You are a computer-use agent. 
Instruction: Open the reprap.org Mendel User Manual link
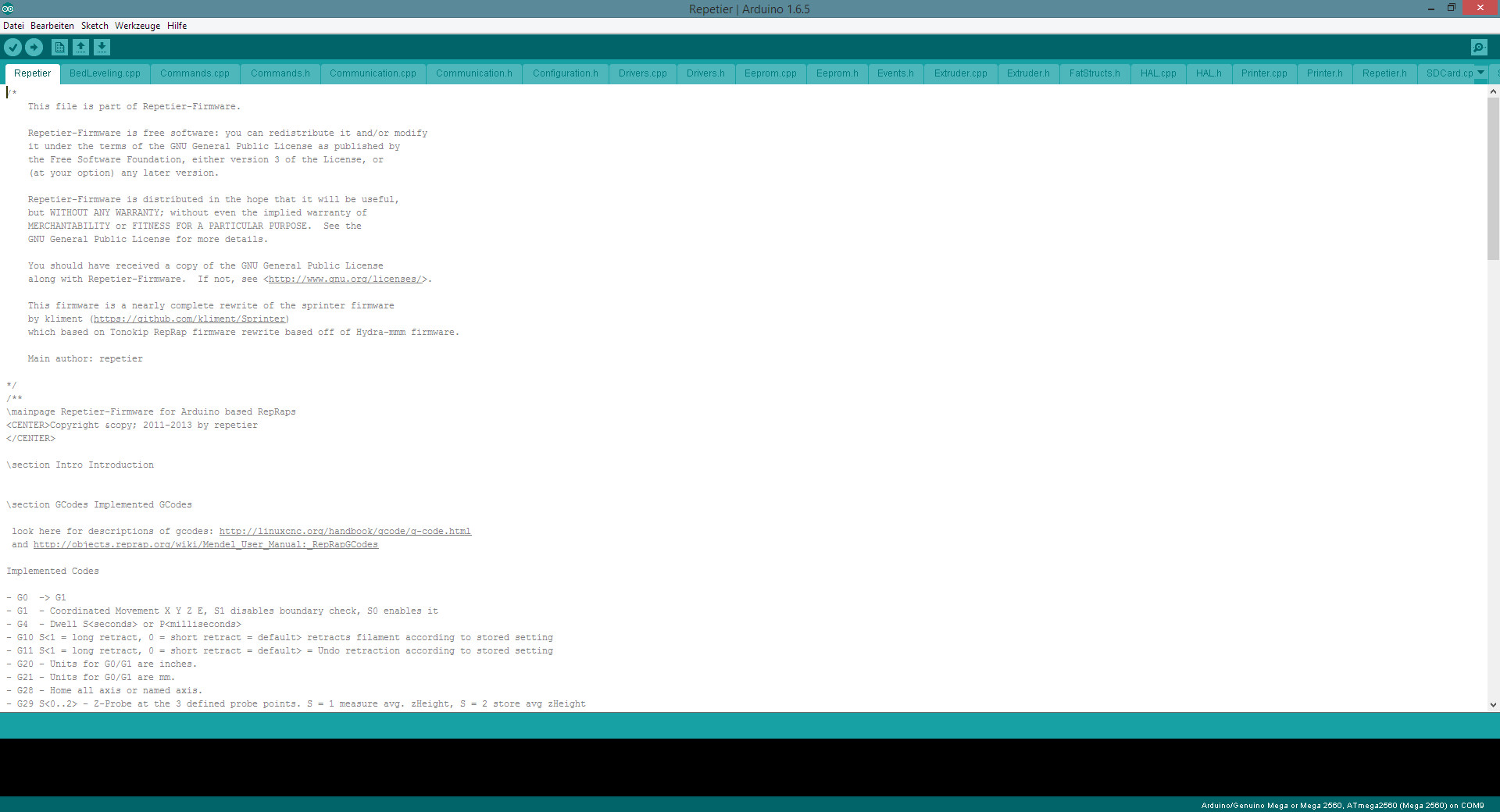point(205,545)
